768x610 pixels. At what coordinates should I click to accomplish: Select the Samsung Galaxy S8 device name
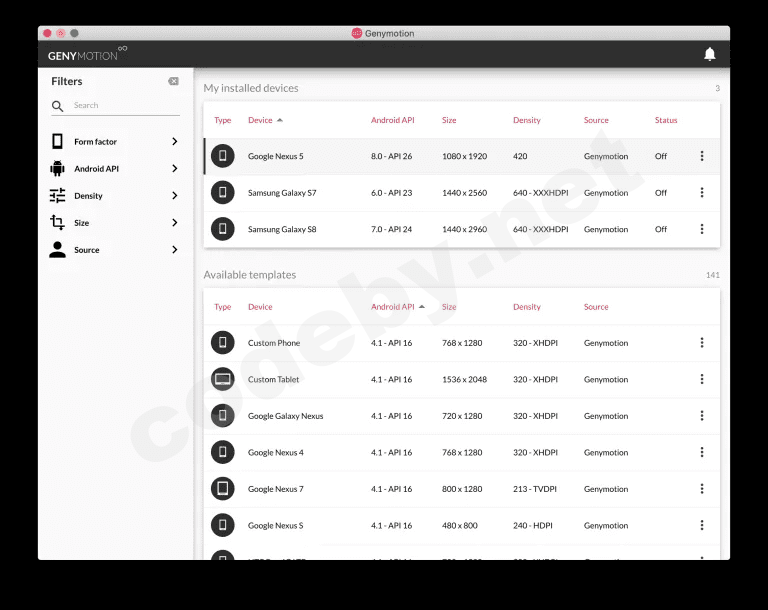coord(282,229)
